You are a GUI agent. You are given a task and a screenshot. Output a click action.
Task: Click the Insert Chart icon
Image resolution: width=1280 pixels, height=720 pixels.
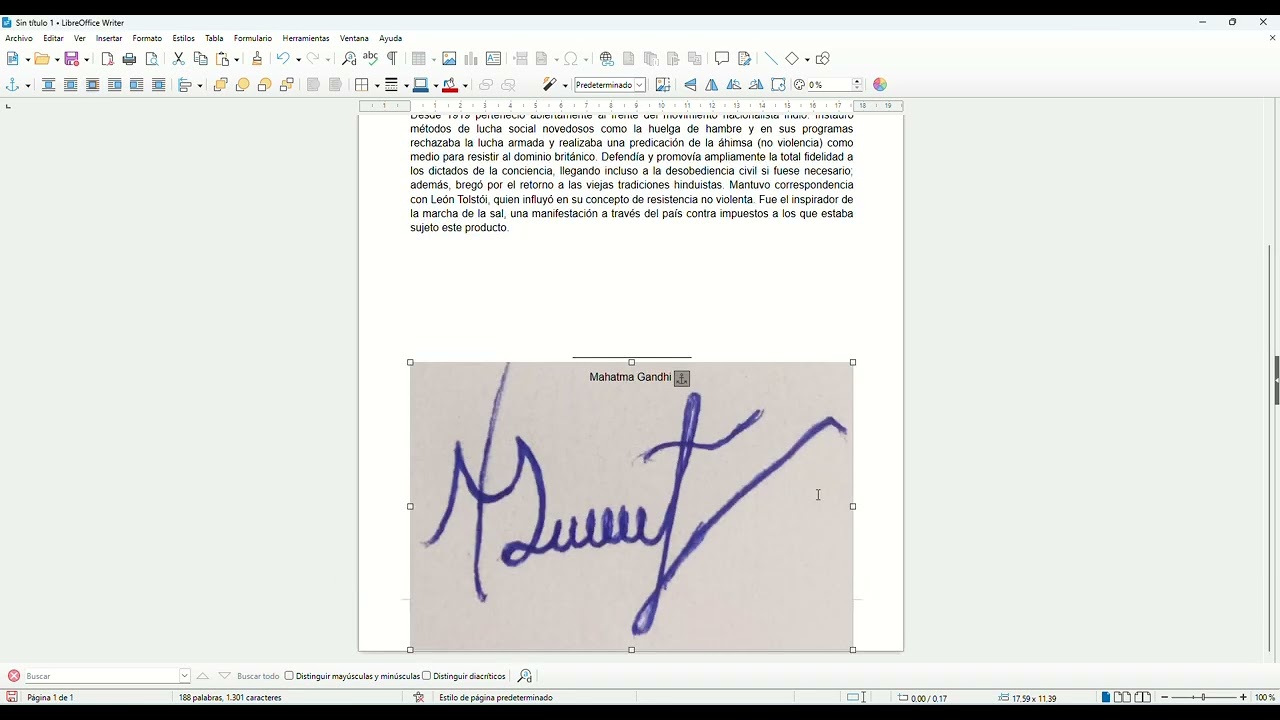(x=471, y=59)
